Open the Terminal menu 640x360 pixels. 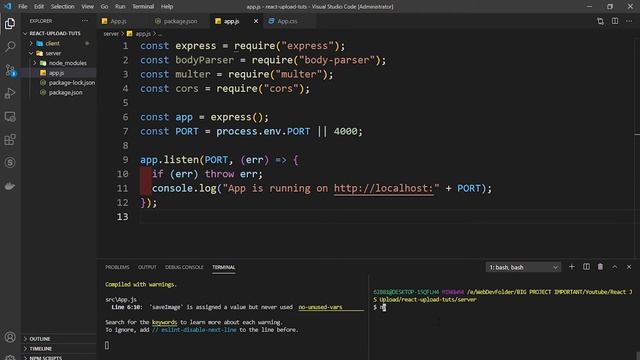143,7
